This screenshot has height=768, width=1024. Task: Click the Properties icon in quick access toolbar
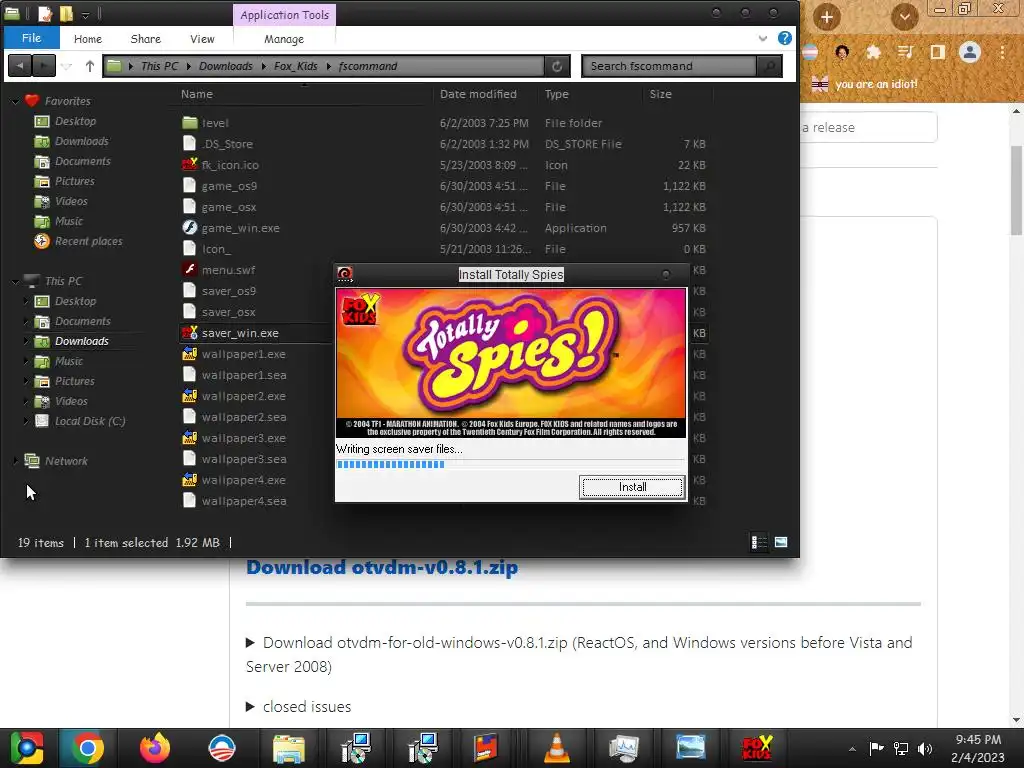coord(44,13)
